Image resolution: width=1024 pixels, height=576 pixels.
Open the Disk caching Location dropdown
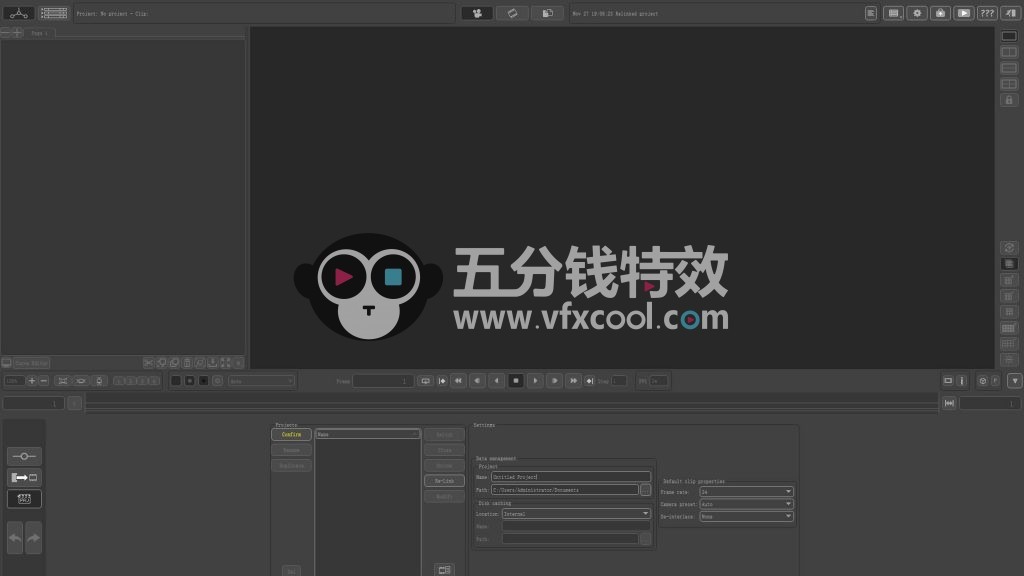tap(577, 514)
